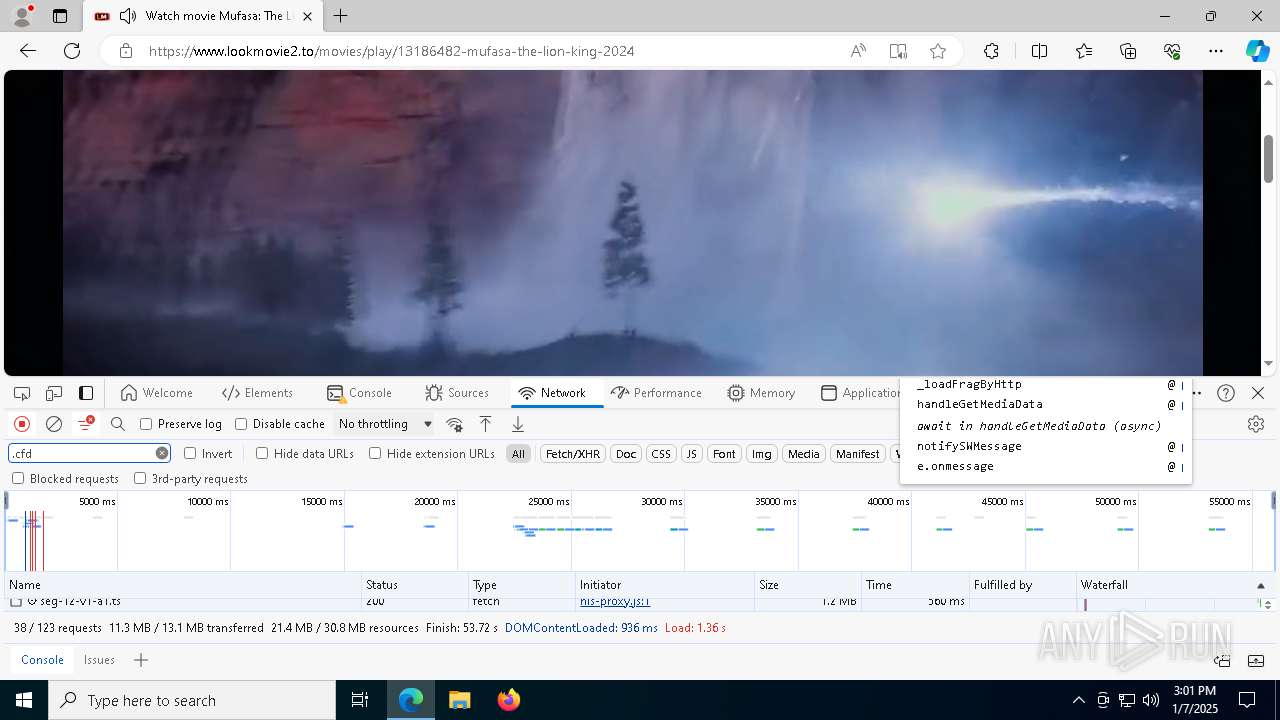The height and width of the screenshot is (720, 1280).
Task: View site information padlock
Action: pyautogui.click(x=126, y=51)
